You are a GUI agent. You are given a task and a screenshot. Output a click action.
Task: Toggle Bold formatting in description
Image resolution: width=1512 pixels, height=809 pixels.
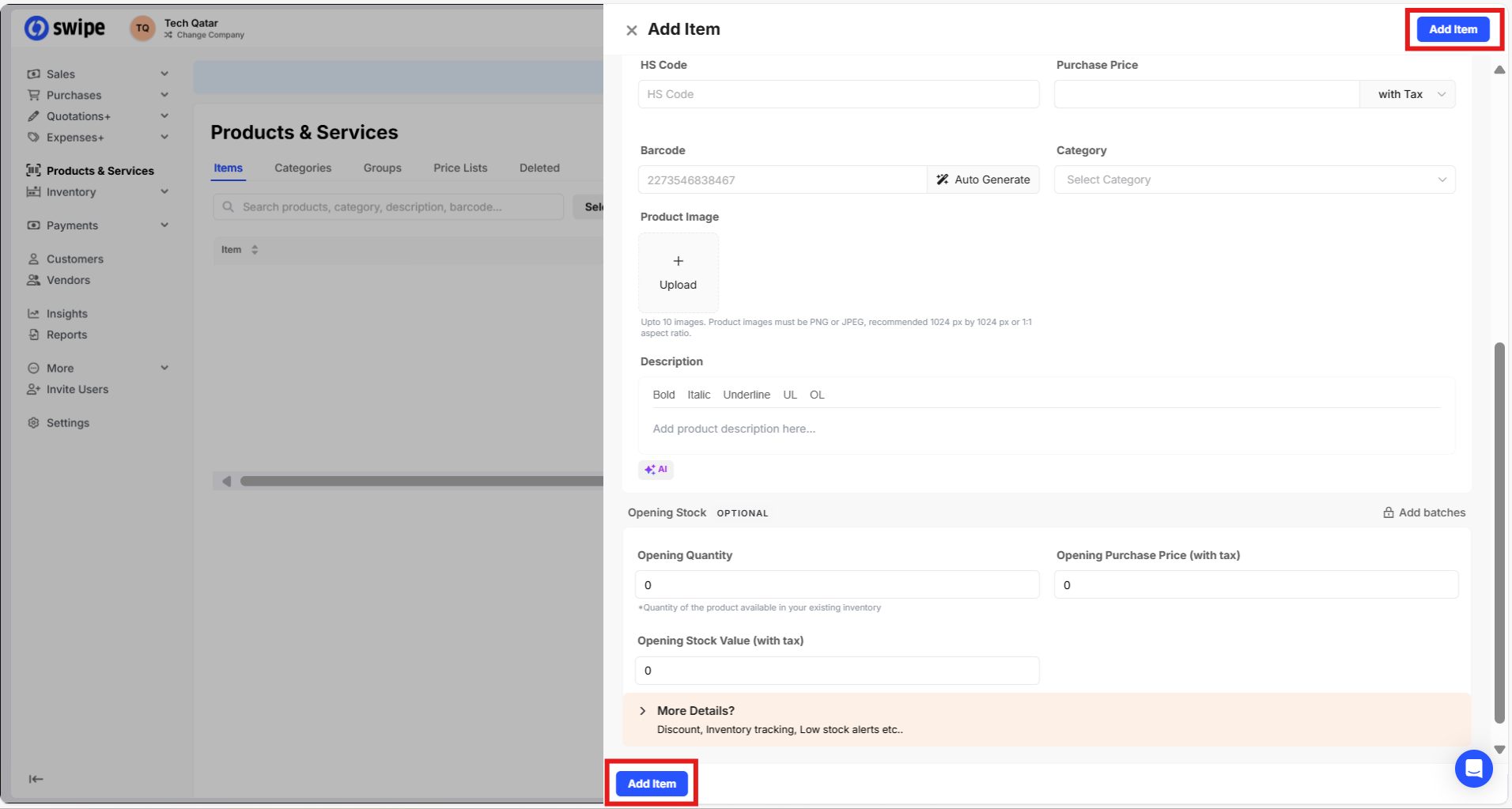pos(663,395)
